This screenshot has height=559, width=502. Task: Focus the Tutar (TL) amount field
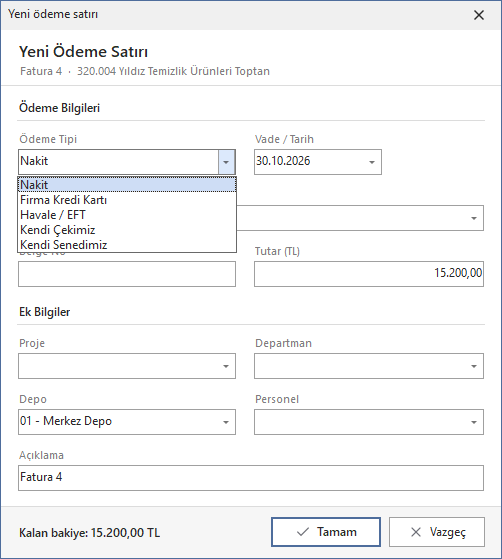369,274
